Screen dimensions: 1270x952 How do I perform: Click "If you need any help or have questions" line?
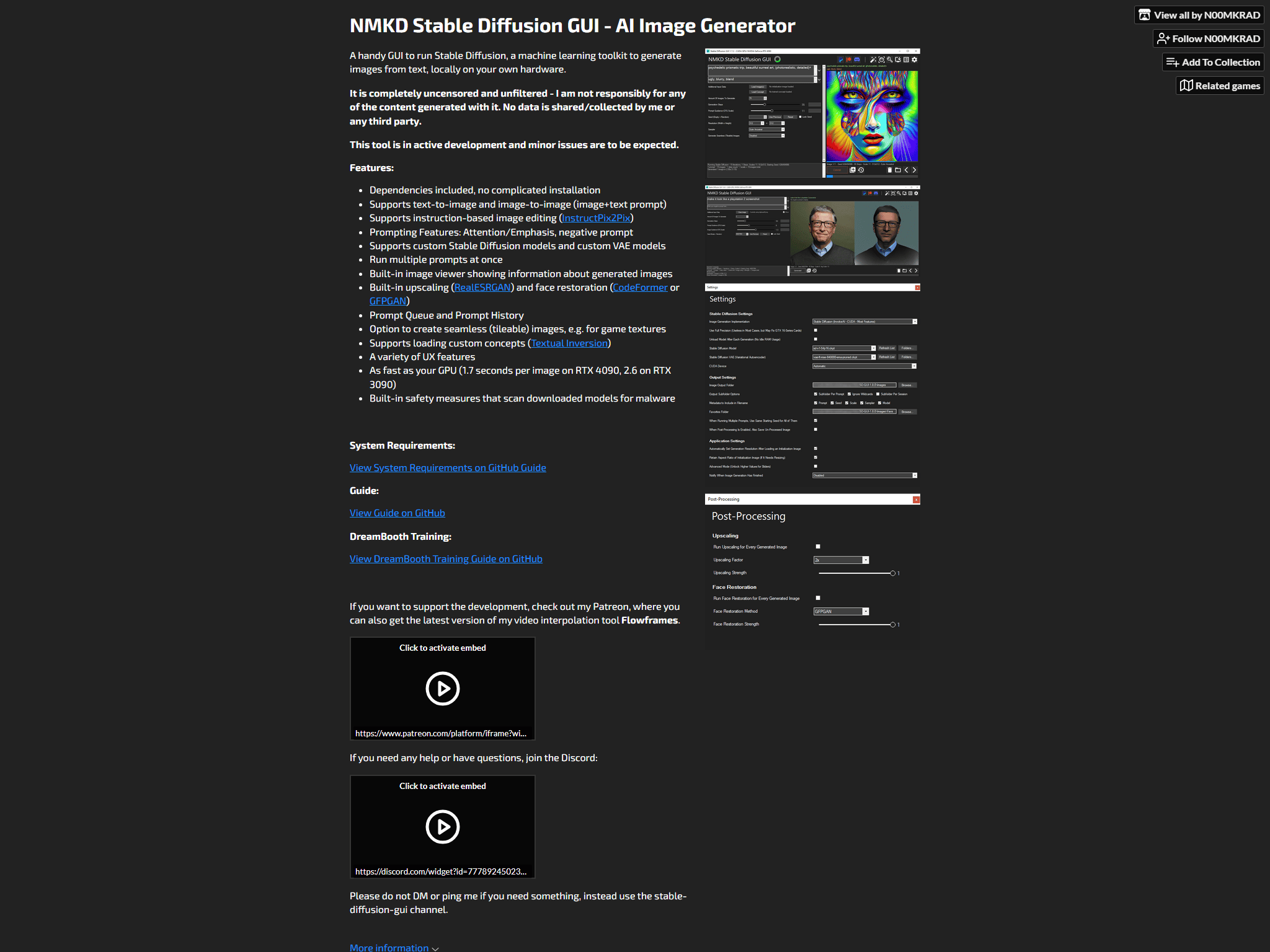pos(474,758)
